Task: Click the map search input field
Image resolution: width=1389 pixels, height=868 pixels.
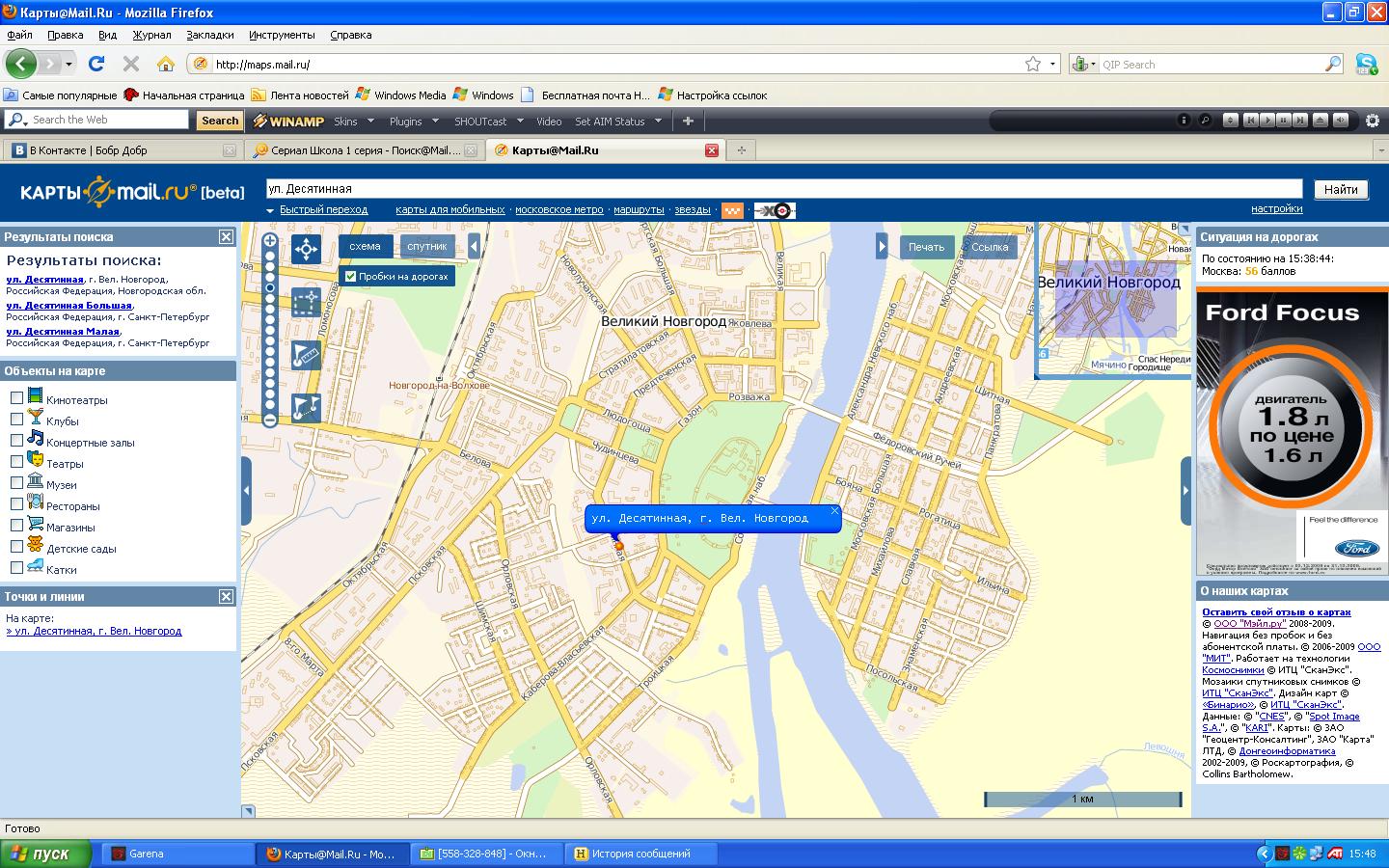Action: (784, 189)
